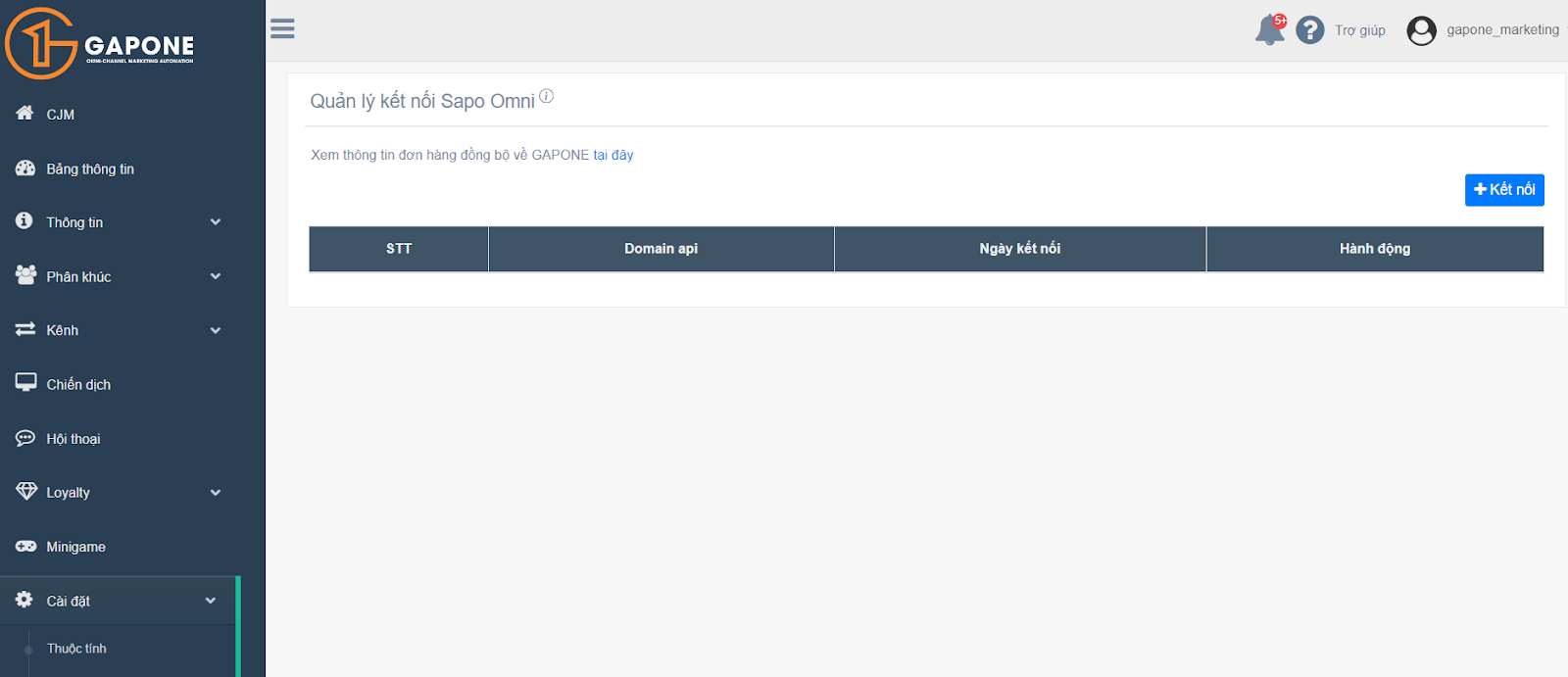Click the blue Kết nối button

pyautogui.click(x=1504, y=190)
